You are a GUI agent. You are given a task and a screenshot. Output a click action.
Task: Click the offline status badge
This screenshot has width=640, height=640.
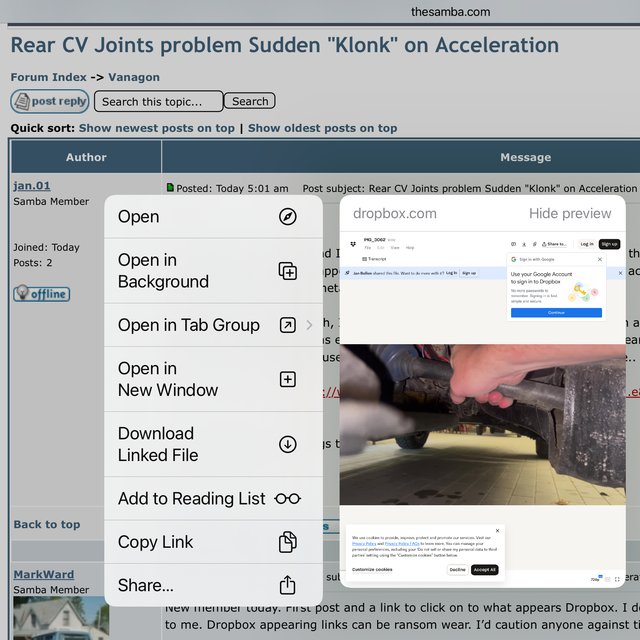click(x=42, y=293)
